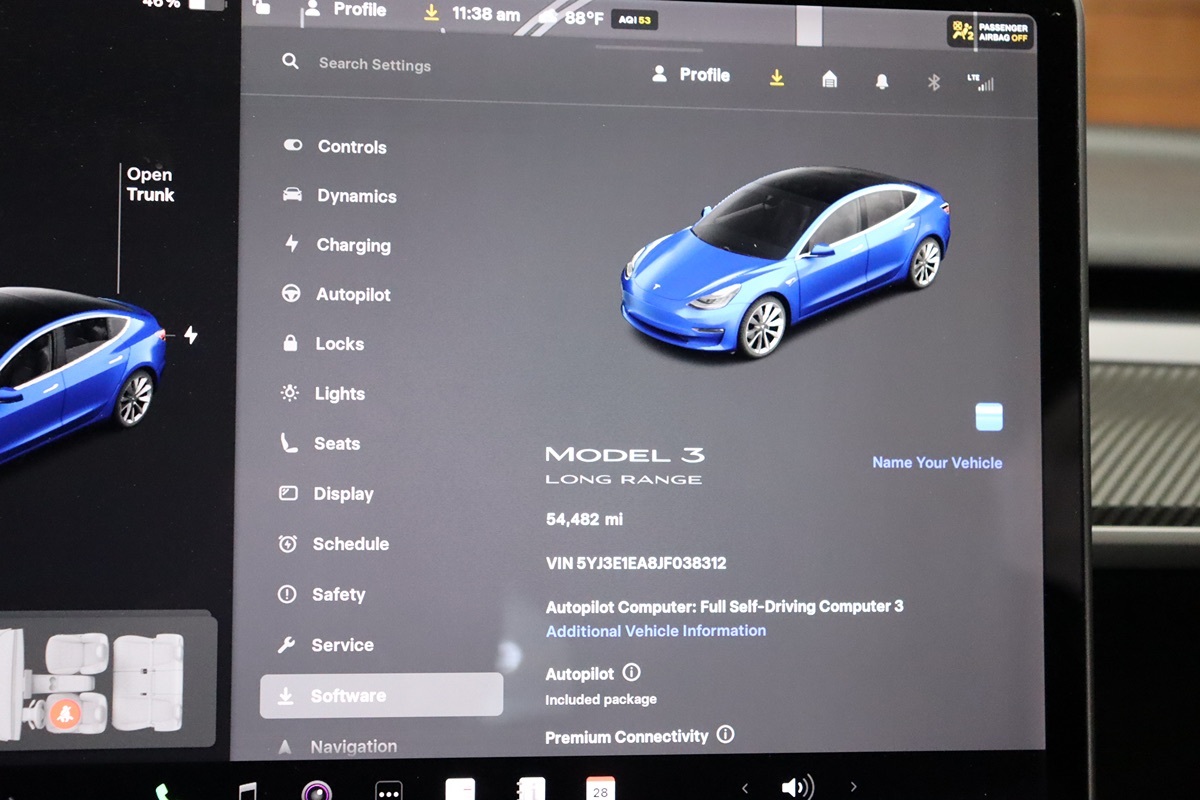Click the Premium Connectivity info icon

pyautogui.click(x=725, y=735)
